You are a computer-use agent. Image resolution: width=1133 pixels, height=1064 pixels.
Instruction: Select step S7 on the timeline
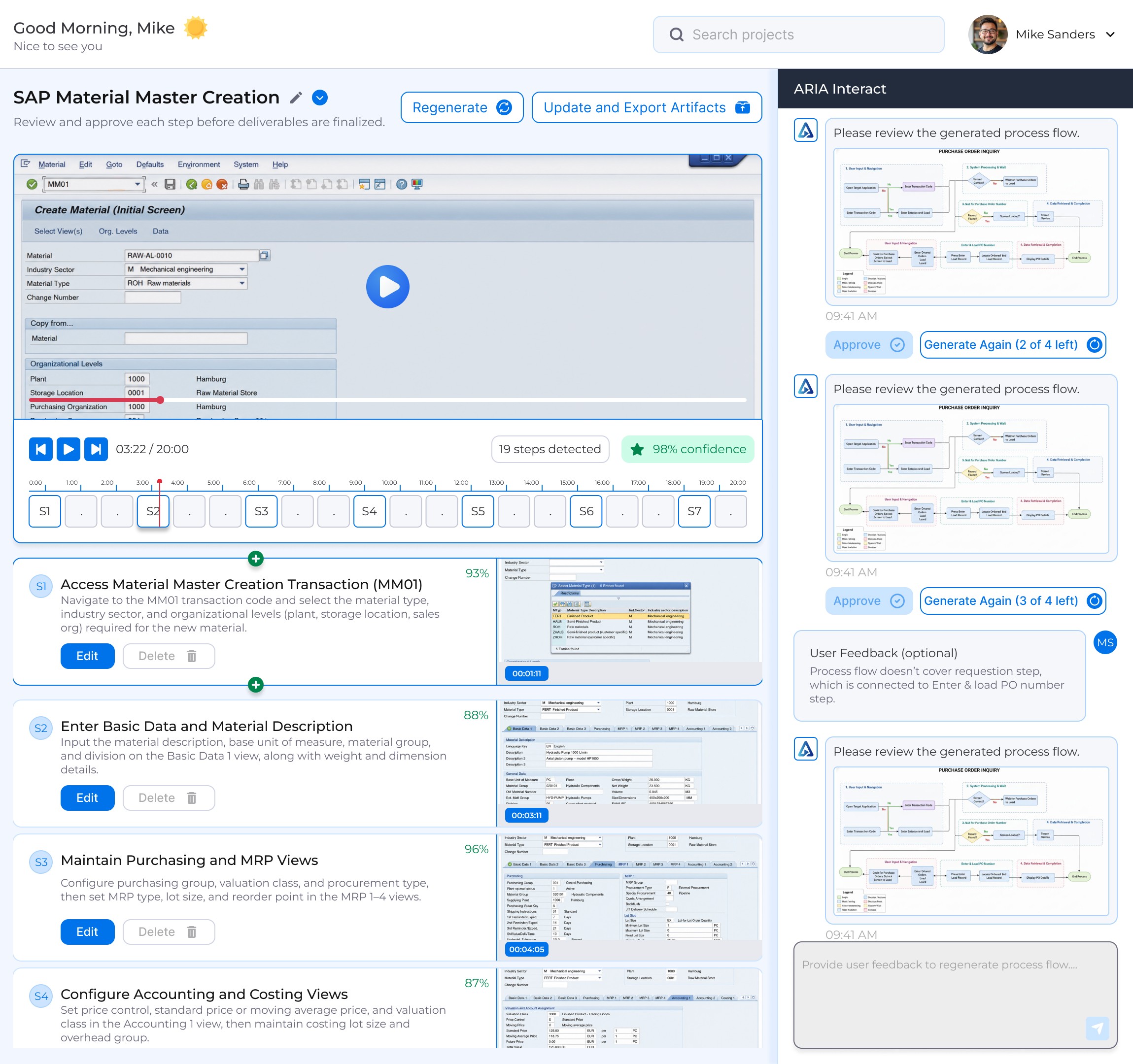pyautogui.click(x=694, y=511)
